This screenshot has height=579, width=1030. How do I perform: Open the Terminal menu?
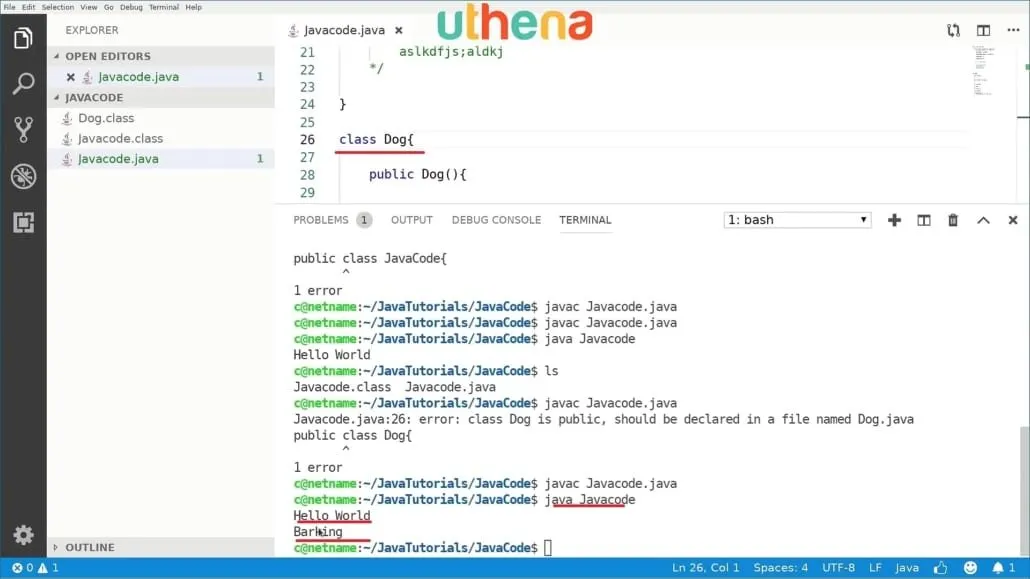click(x=164, y=7)
